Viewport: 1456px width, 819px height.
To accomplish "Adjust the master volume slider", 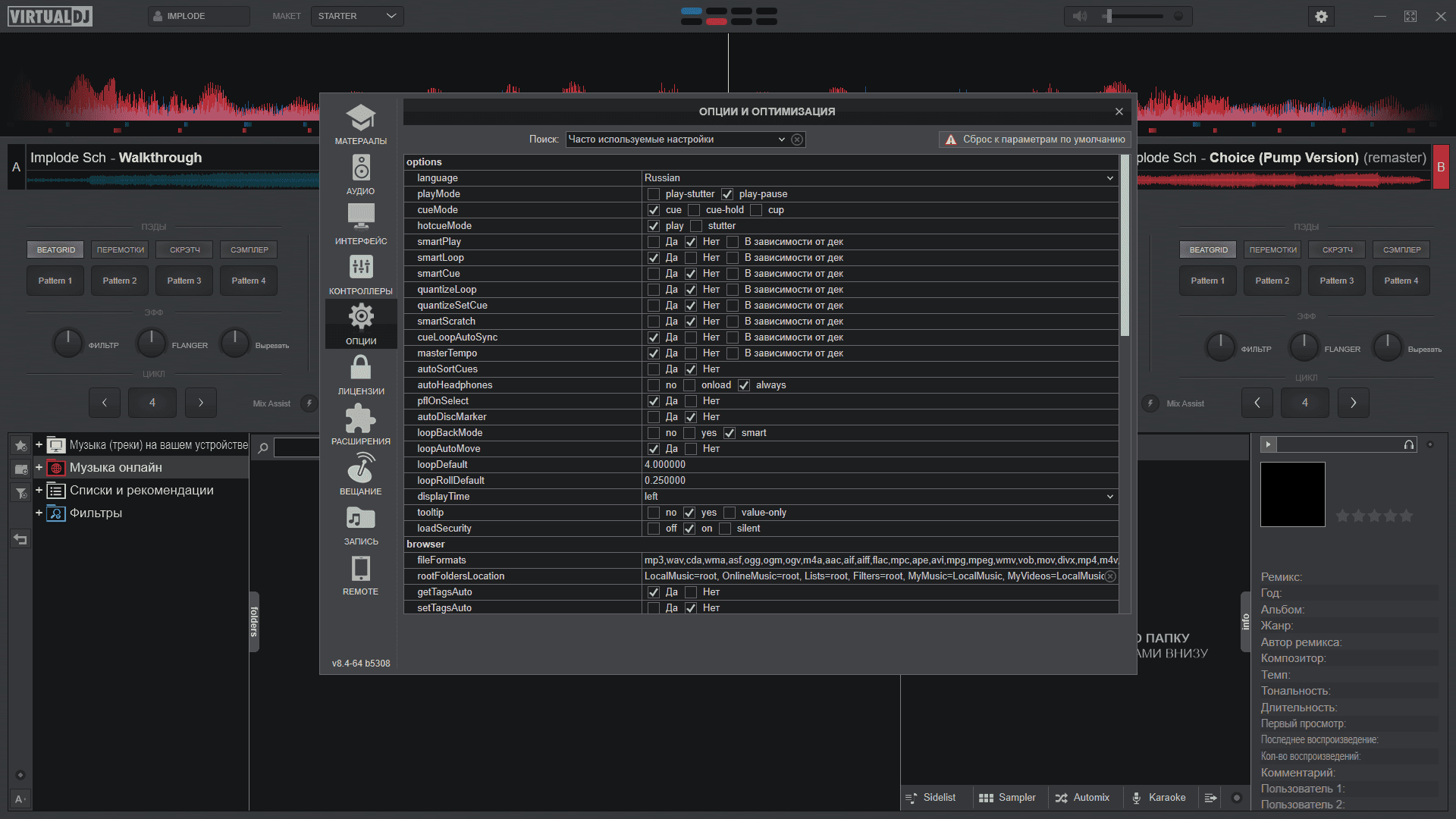I will (x=1134, y=16).
